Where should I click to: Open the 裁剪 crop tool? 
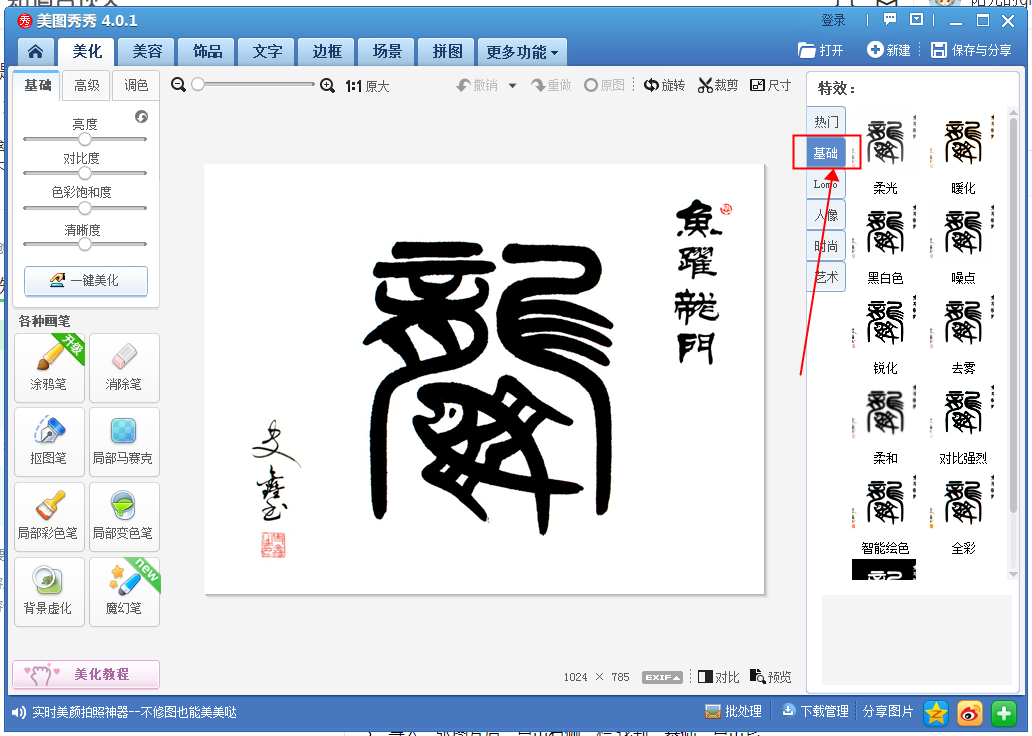pyautogui.click(x=718, y=86)
